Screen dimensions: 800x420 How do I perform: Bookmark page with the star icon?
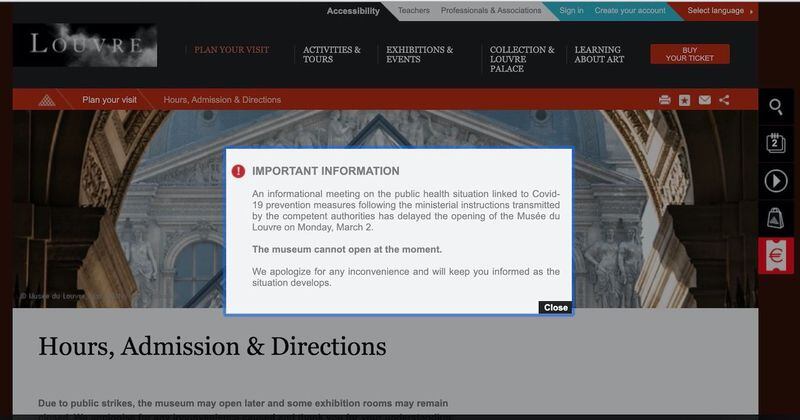click(684, 100)
